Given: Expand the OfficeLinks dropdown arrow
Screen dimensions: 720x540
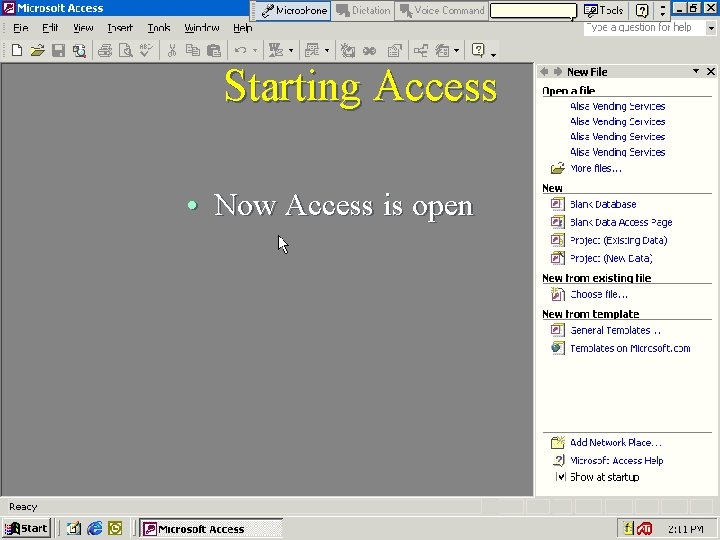Looking at the screenshot, I should [x=291, y=50].
